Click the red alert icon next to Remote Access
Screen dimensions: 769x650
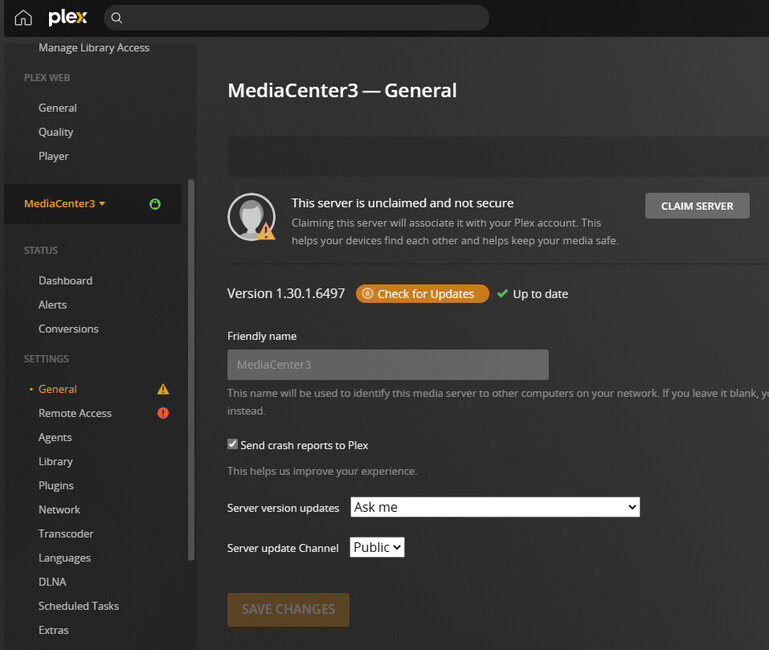pos(163,413)
